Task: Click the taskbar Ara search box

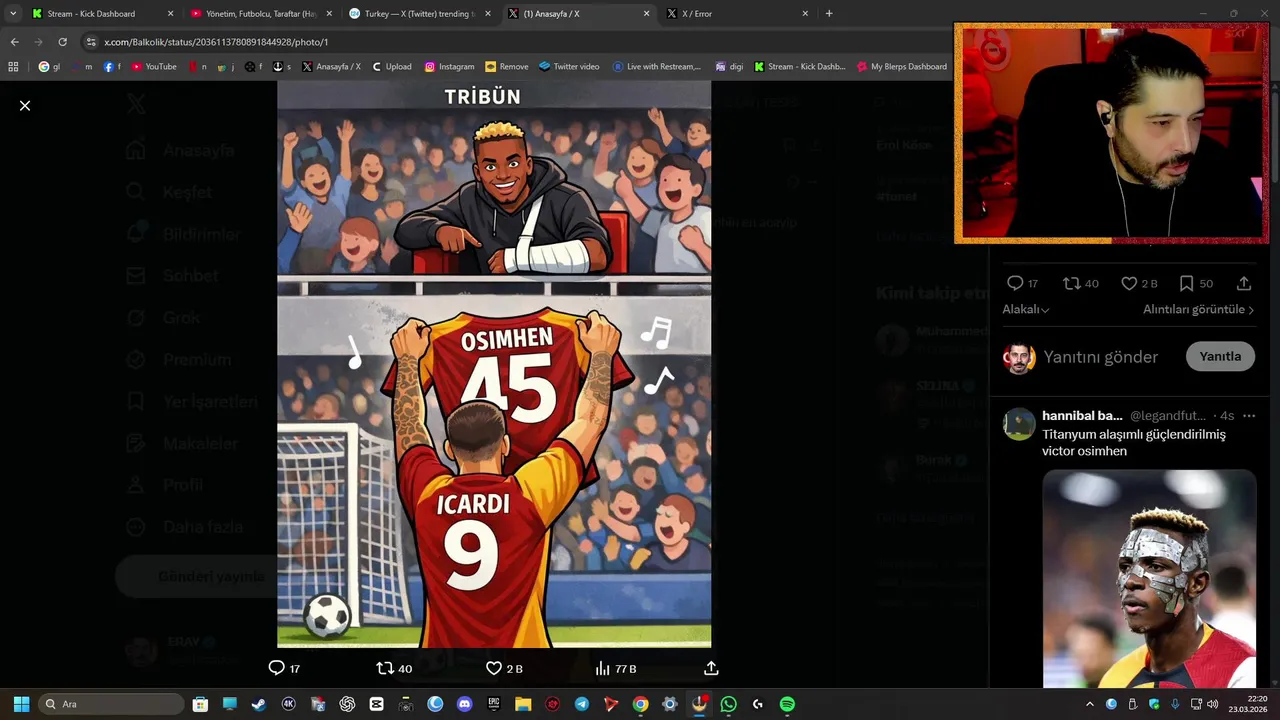Action: [112, 704]
